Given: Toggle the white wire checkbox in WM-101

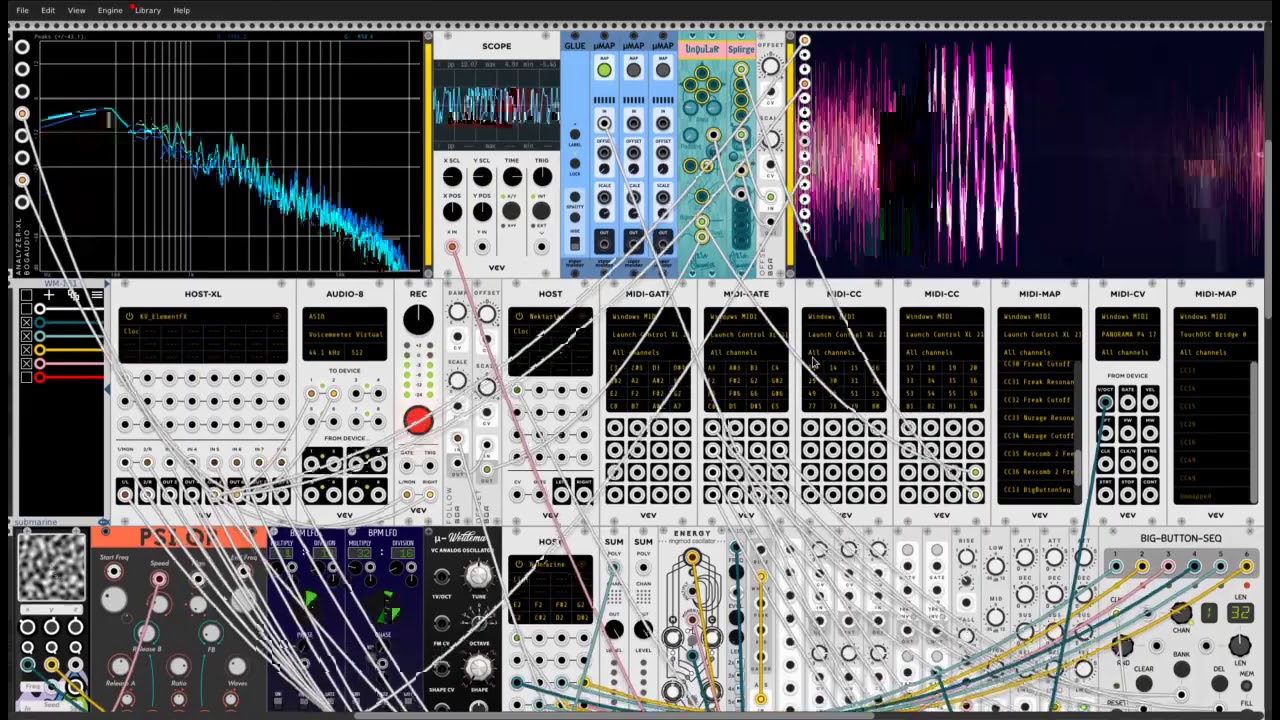Looking at the screenshot, I should (26, 310).
